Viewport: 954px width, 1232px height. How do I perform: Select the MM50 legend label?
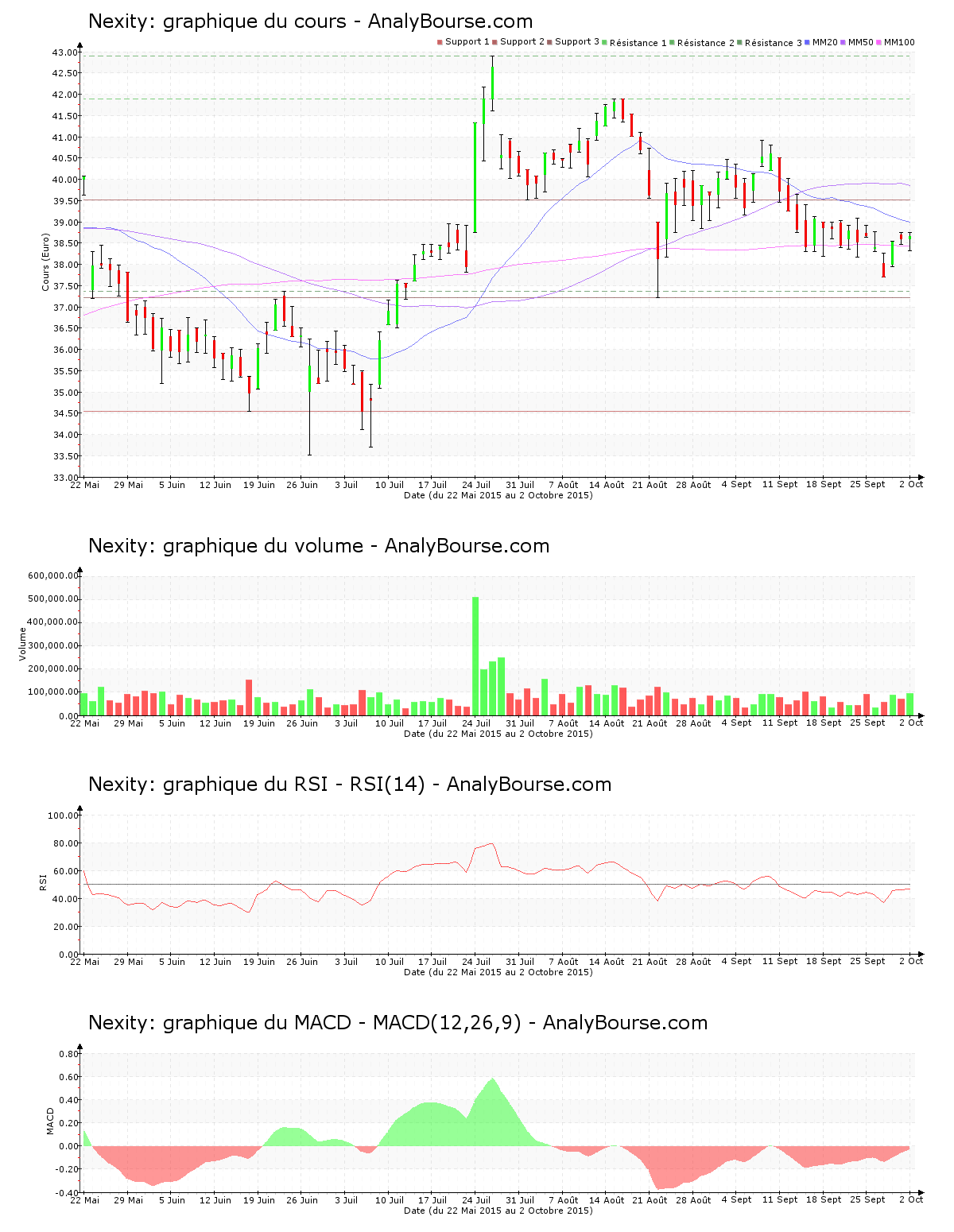click(x=861, y=42)
